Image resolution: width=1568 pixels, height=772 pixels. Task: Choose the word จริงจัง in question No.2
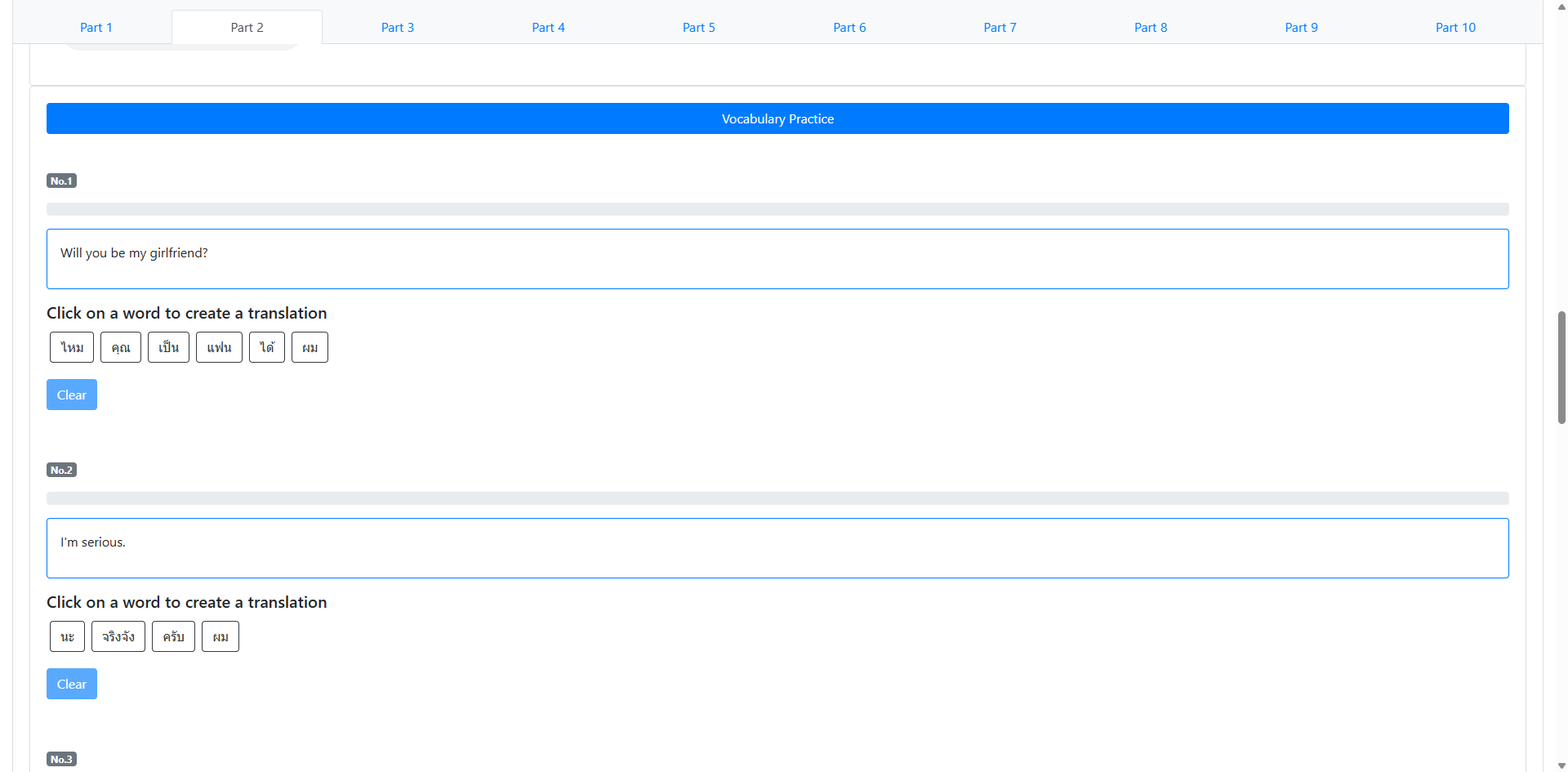[118, 636]
